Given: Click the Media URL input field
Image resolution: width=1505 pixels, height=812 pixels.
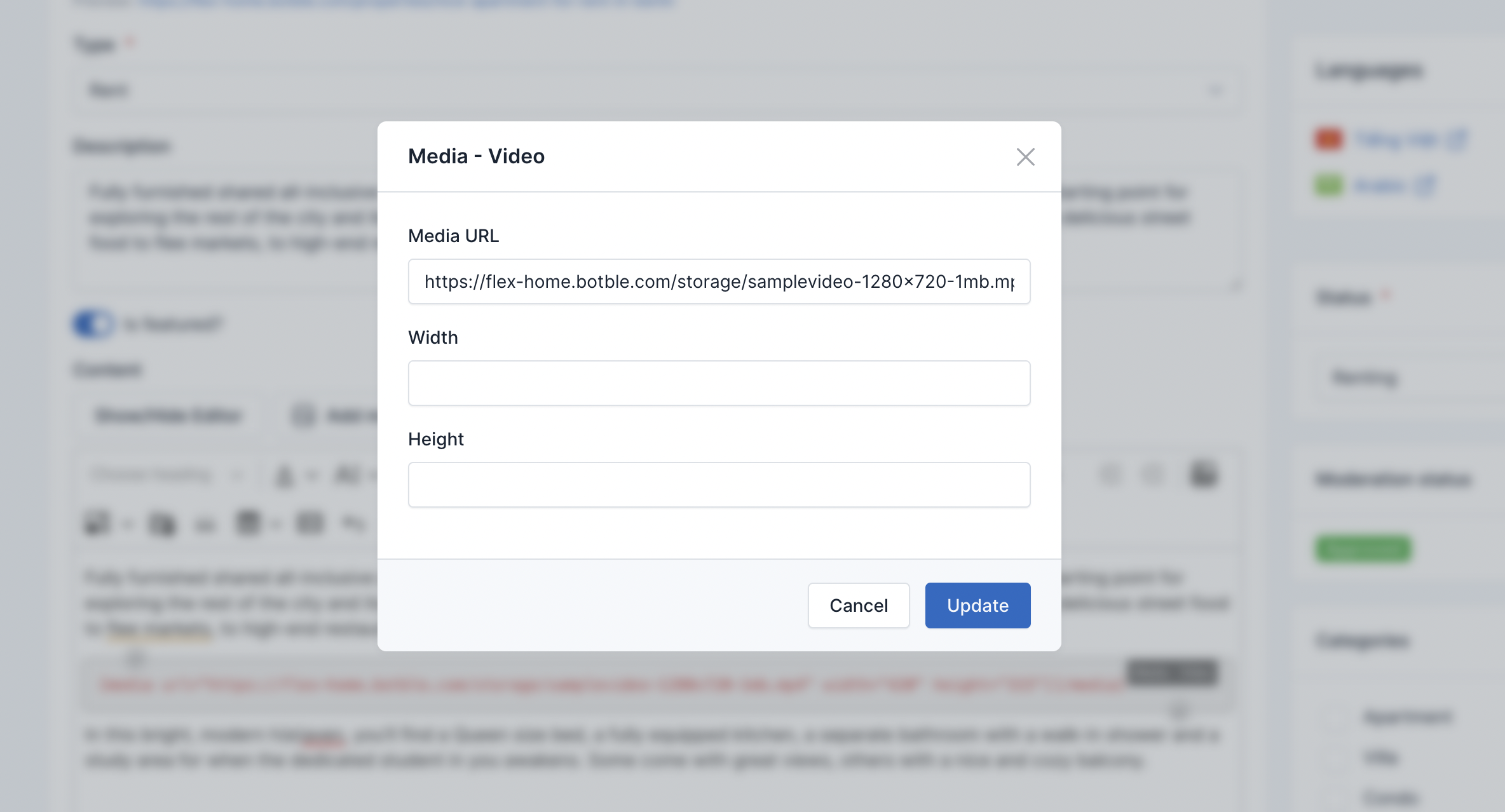Looking at the screenshot, I should pos(719,281).
